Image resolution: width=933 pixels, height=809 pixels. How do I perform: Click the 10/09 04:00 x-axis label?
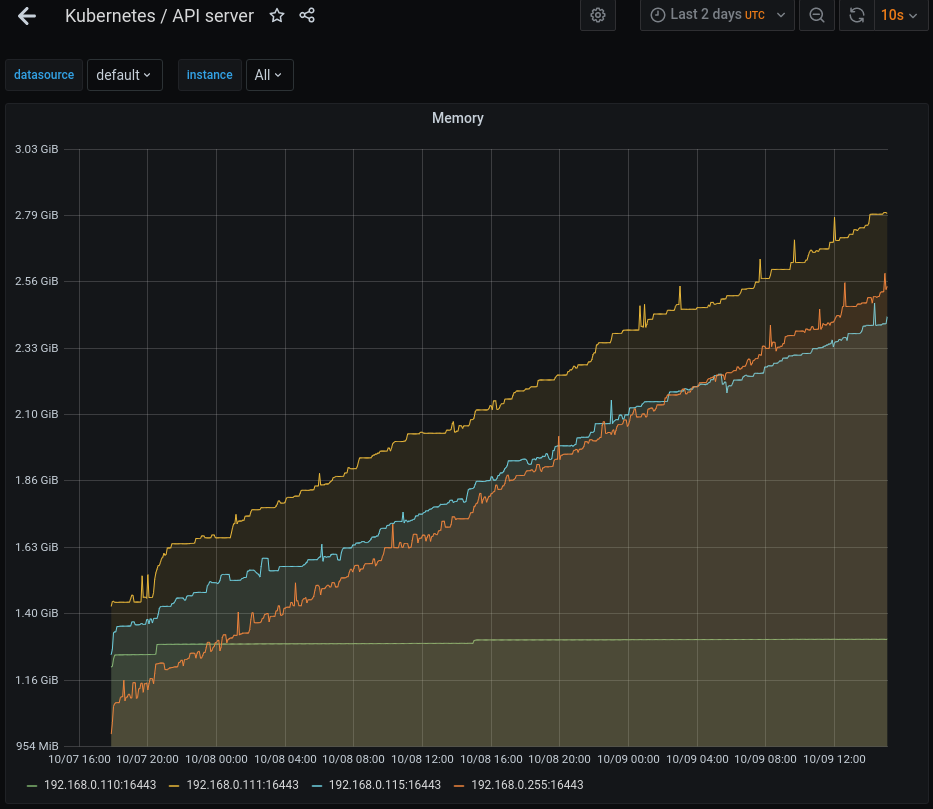point(697,760)
